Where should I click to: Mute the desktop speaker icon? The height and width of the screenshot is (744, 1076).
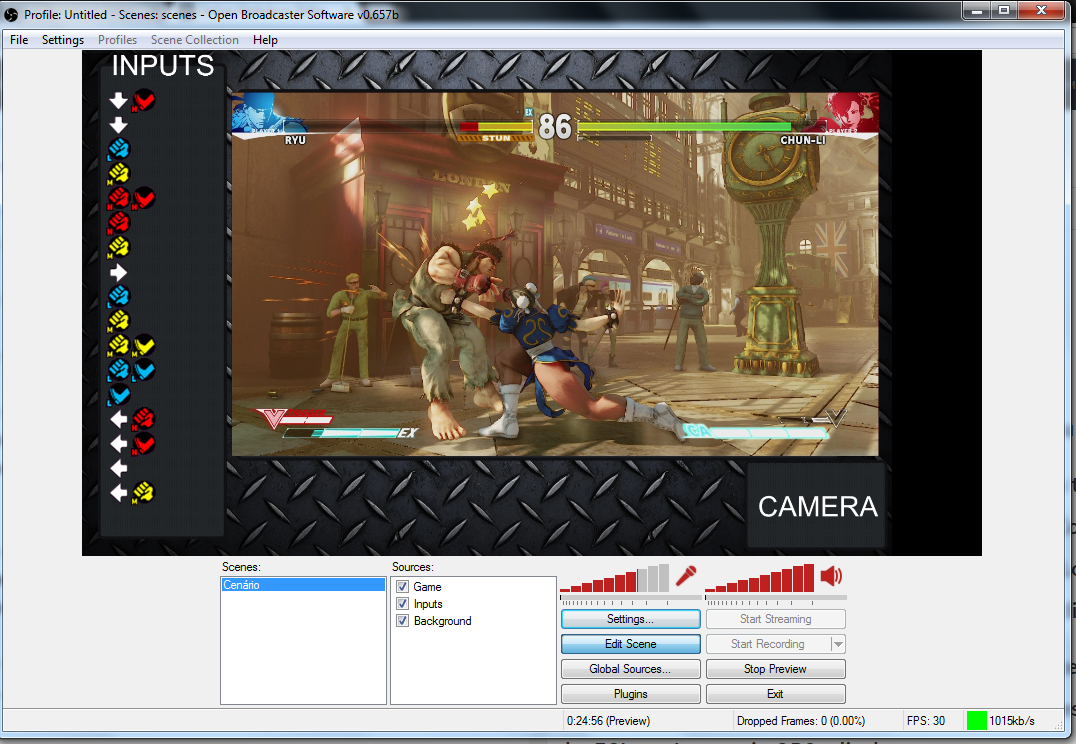pos(831,576)
